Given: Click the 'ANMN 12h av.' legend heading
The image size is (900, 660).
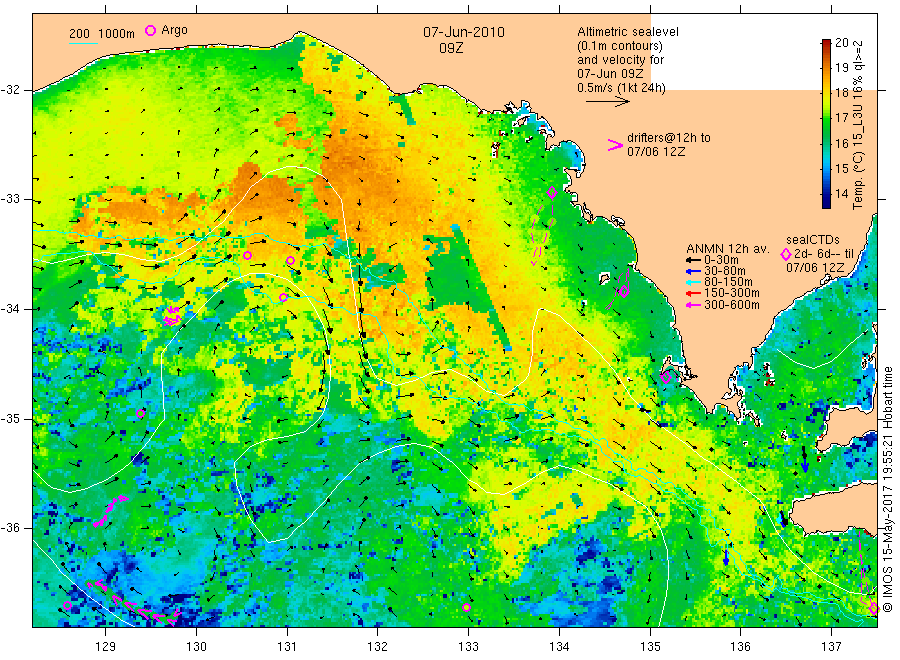Looking at the screenshot, I should click(x=728, y=249).
